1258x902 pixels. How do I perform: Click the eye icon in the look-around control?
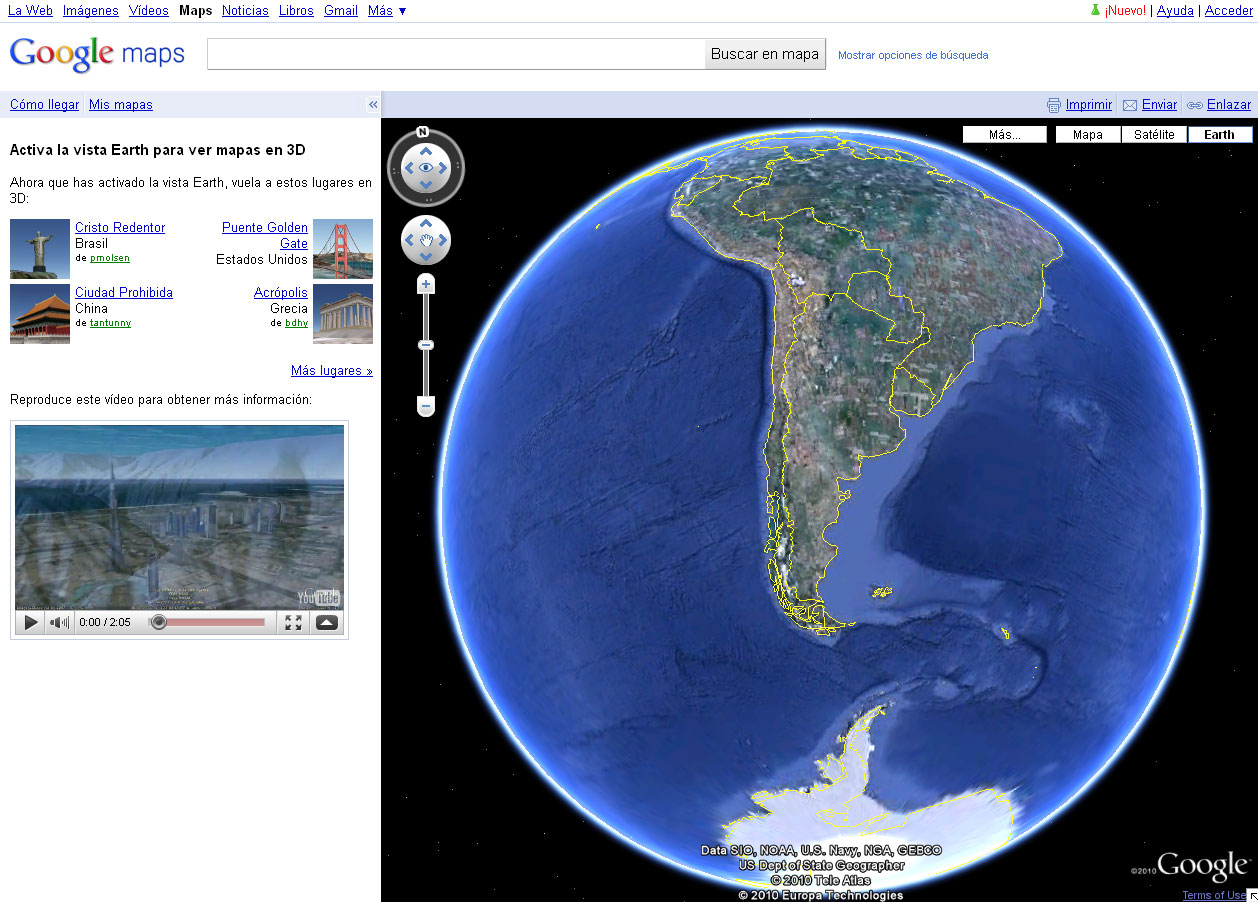click(x=426, y=168)
